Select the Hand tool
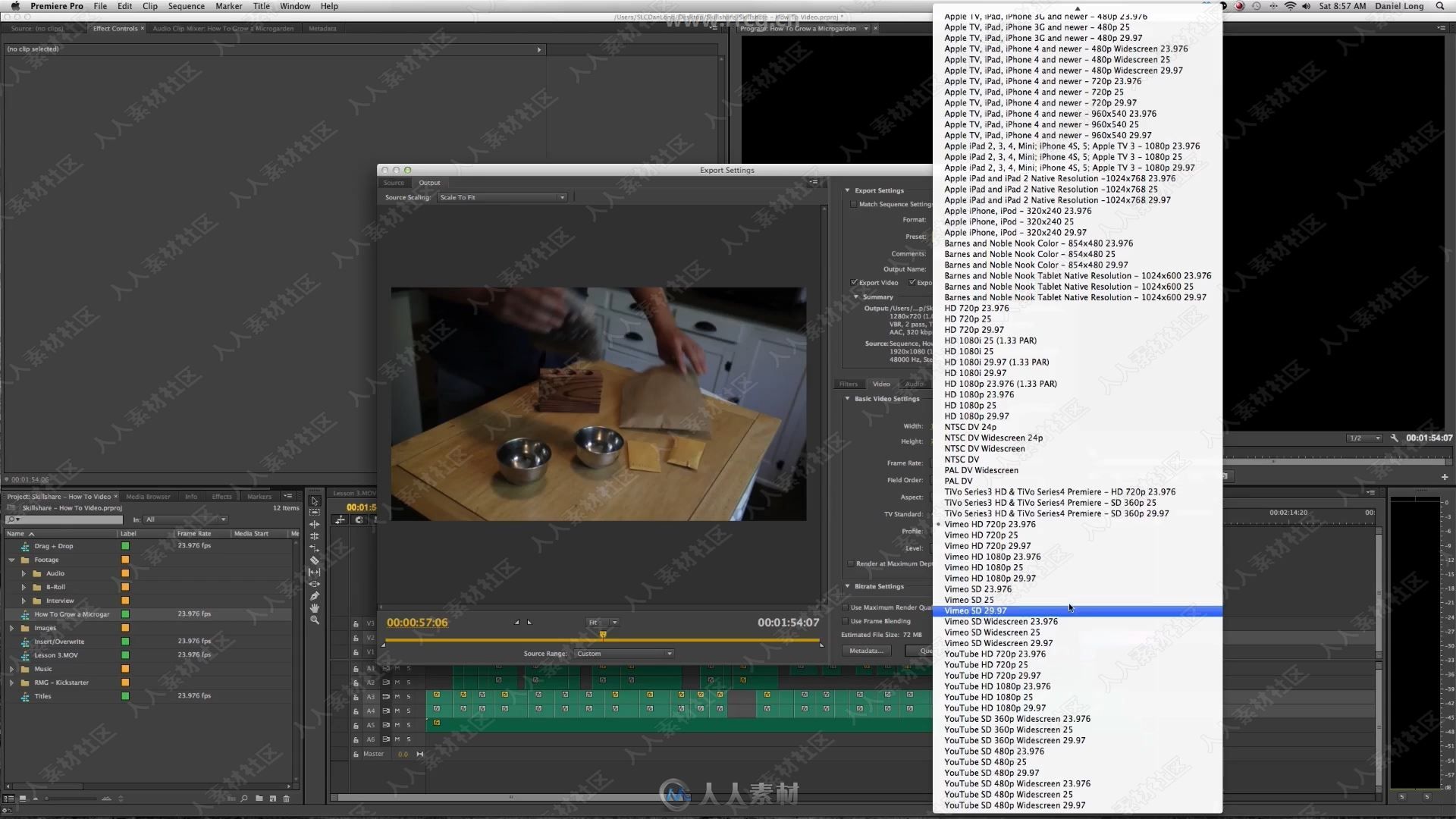This screenshot has height=819, width=1456. pos(315,608)
